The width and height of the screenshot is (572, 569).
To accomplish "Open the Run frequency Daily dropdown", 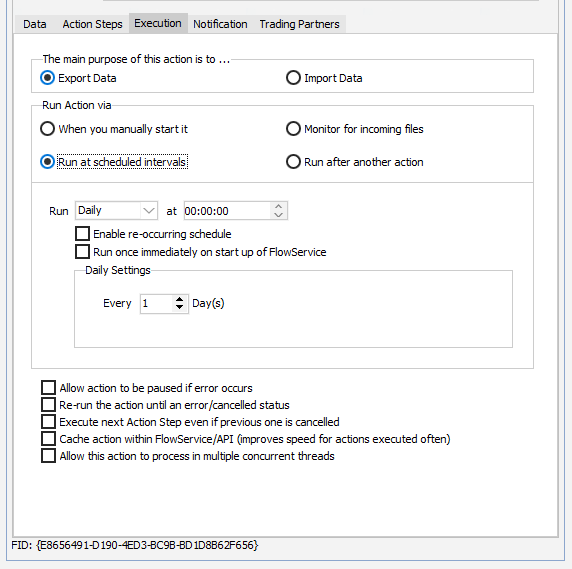I will click(x=116, y=210).
